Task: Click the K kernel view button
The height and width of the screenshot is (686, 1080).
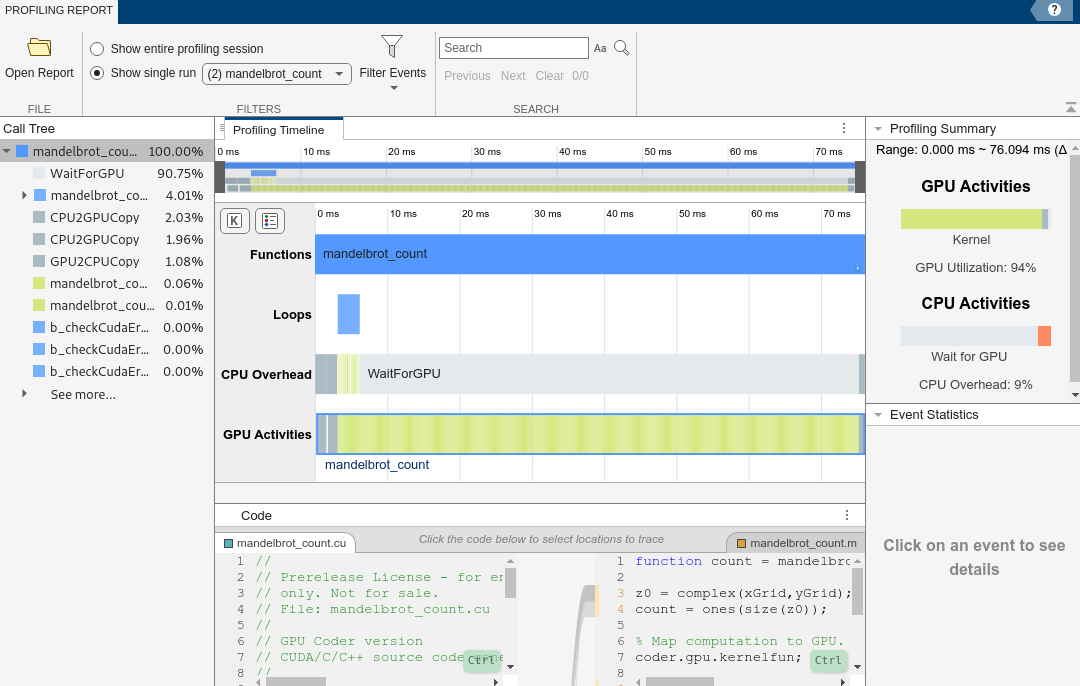Action: [x=234, y=221]
